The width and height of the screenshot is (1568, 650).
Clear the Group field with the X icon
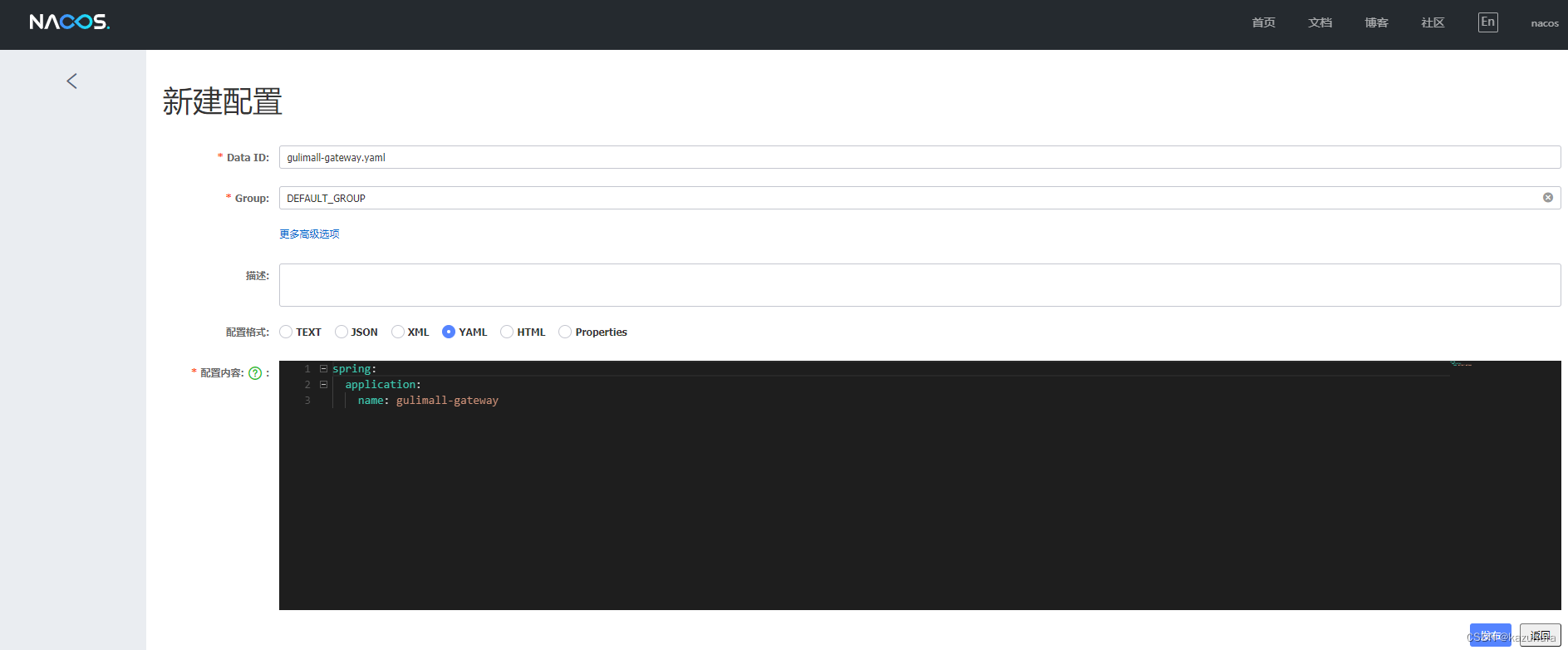[x=1548, y=198]
